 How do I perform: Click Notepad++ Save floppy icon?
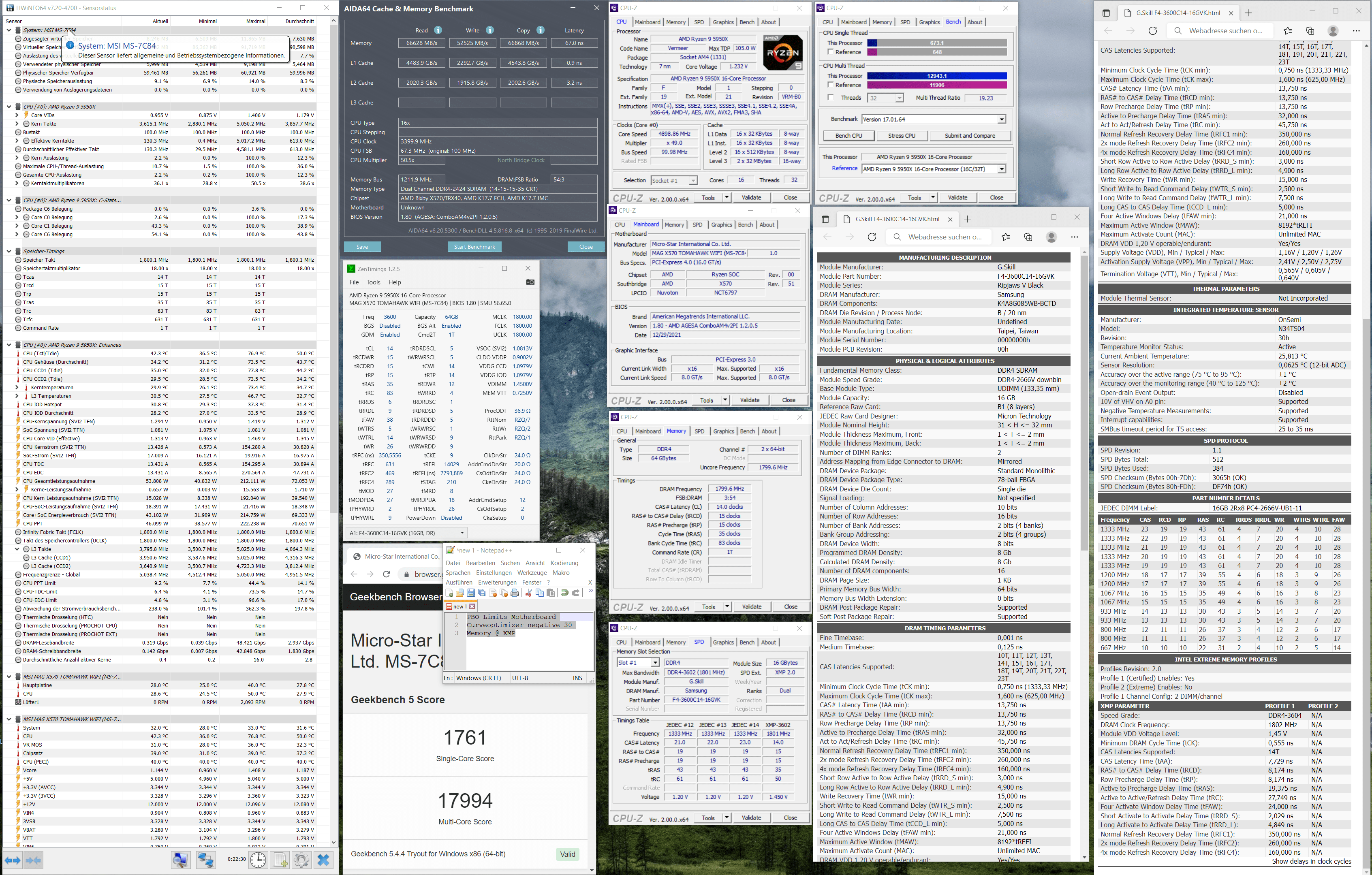tap(470, 593)
